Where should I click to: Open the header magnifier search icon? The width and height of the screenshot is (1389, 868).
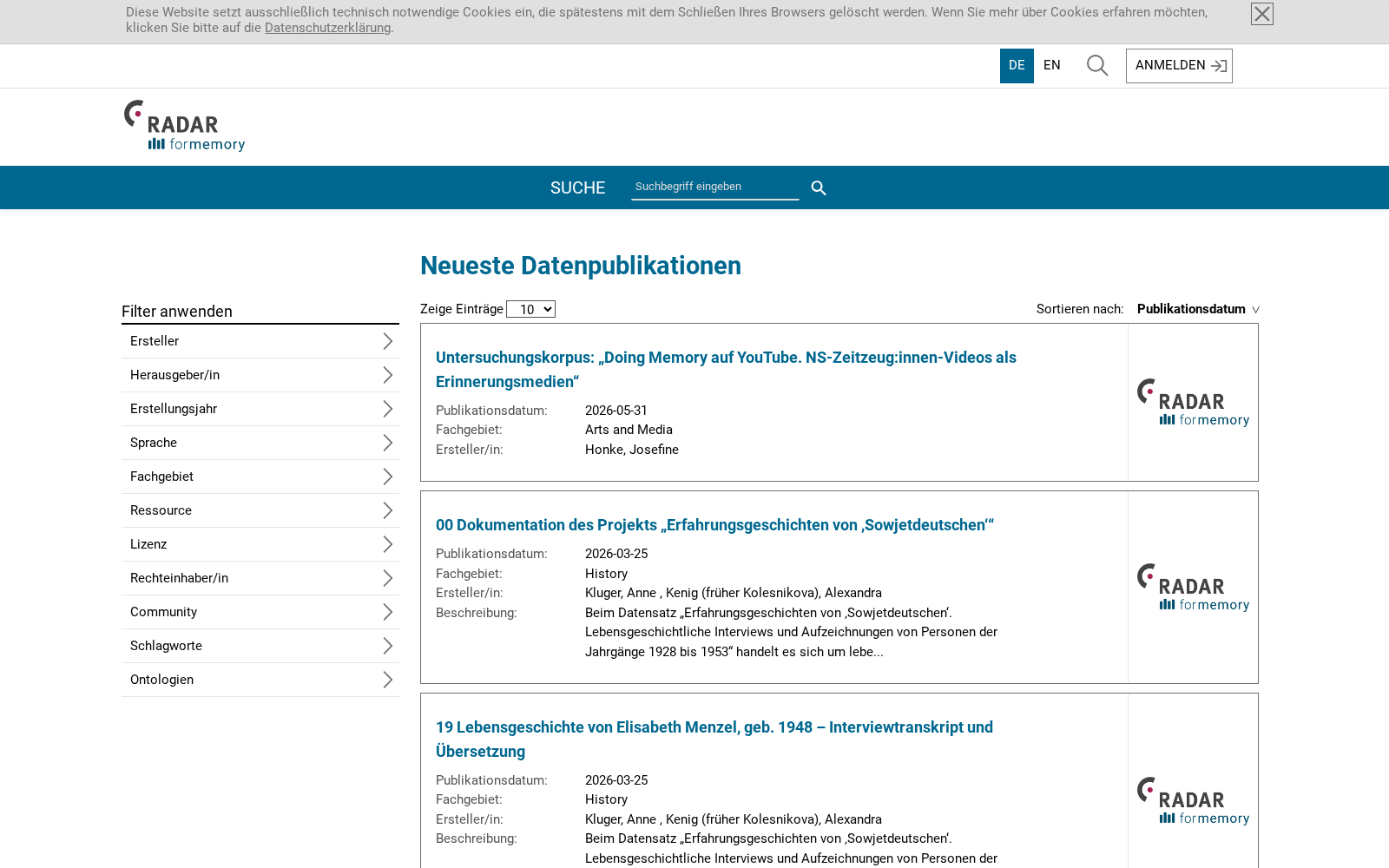(1097, 66)
